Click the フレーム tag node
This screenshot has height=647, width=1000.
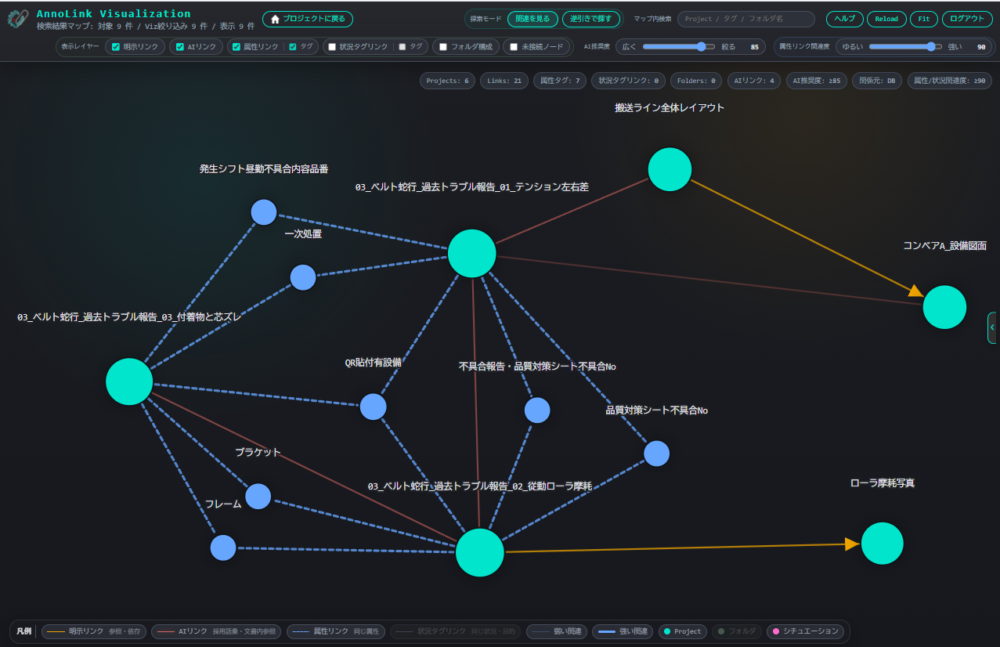coord(223,547)
